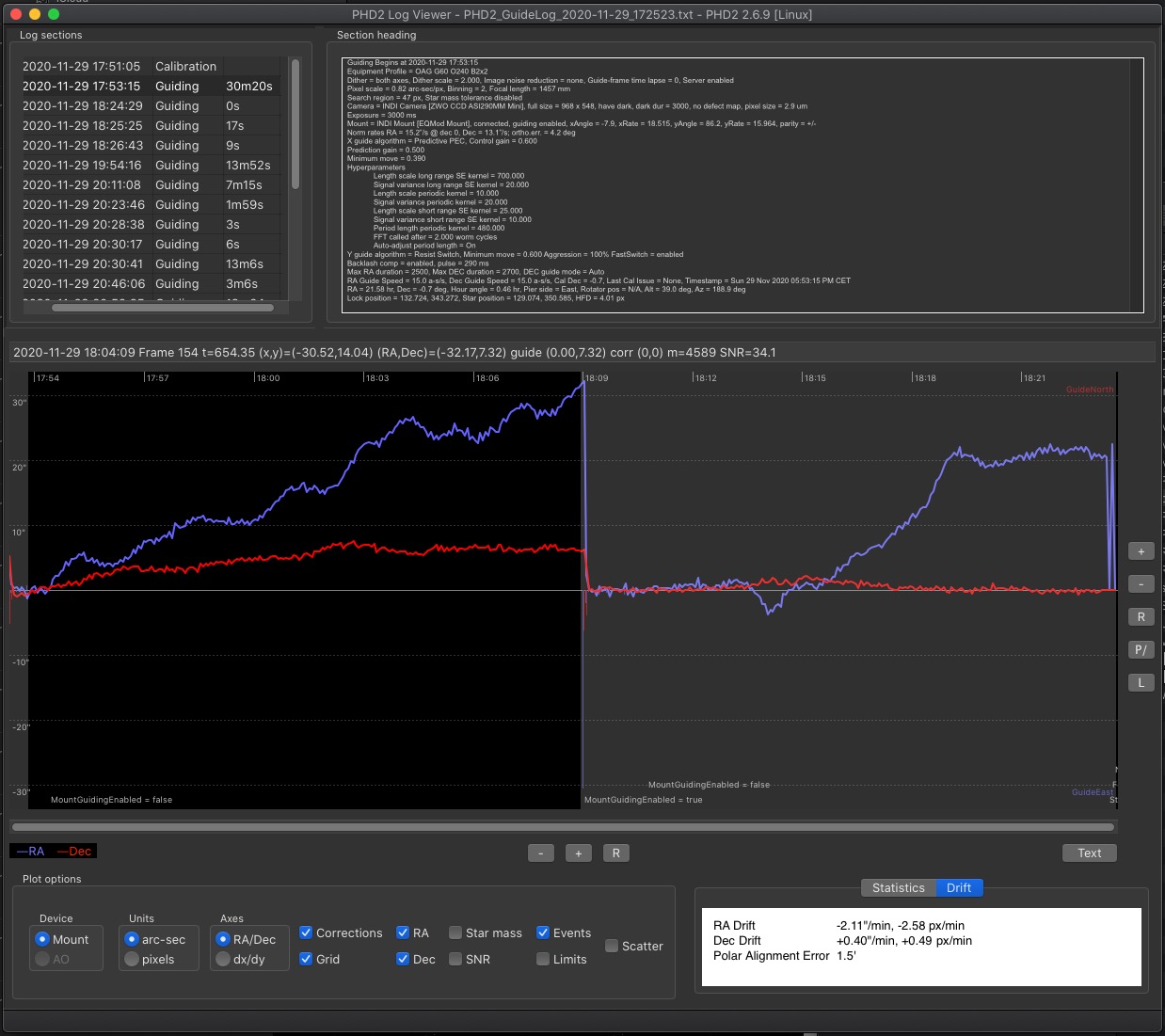
Task: Select the Drift tab
Action: coord(959,887)
